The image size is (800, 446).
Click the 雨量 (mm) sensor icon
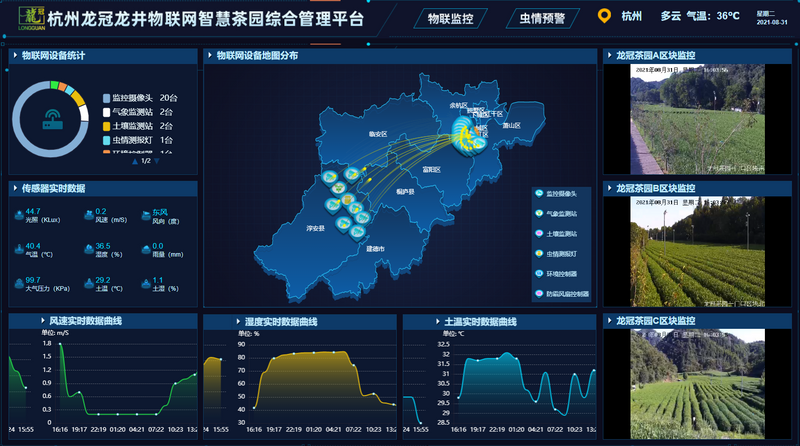(145, 249)
